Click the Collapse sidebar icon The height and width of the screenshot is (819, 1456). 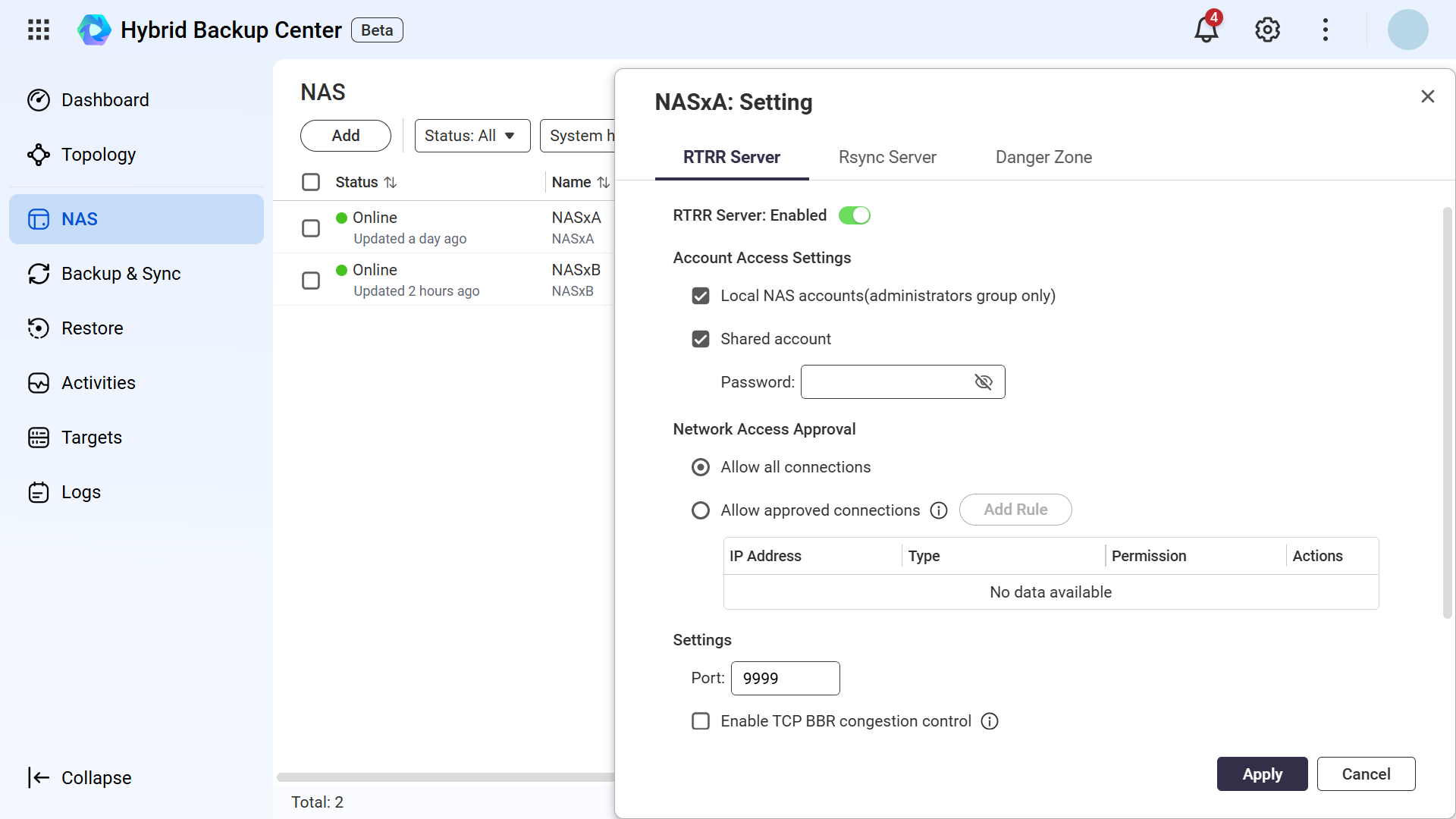point(39,777)
